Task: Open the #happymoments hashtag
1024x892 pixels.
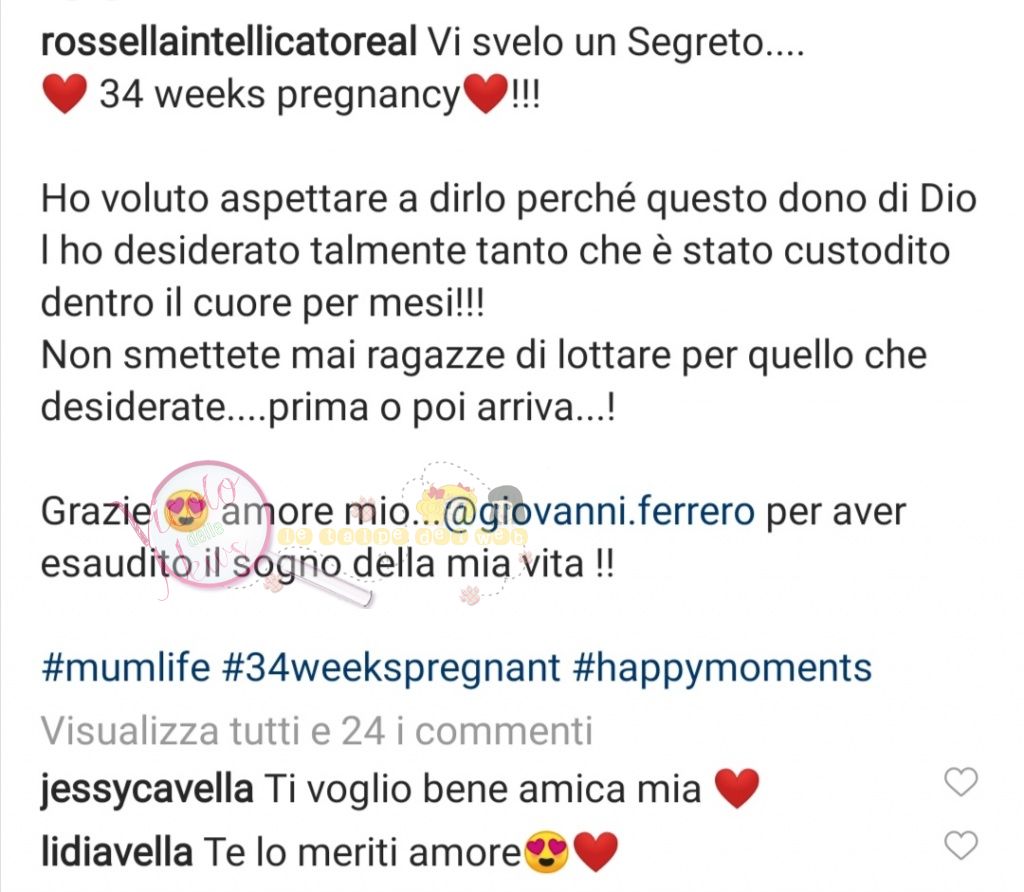Action: pyautogui.click(x=722, y=669)
